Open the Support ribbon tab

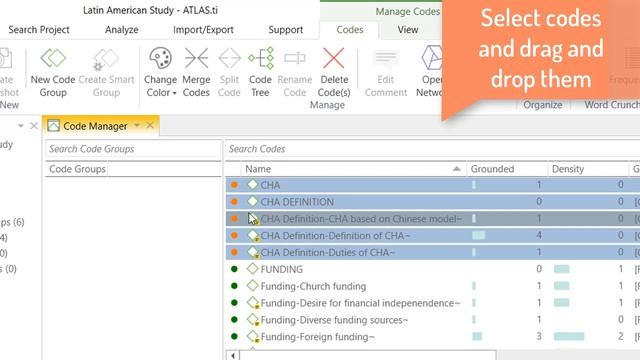(x=286, y=30)
